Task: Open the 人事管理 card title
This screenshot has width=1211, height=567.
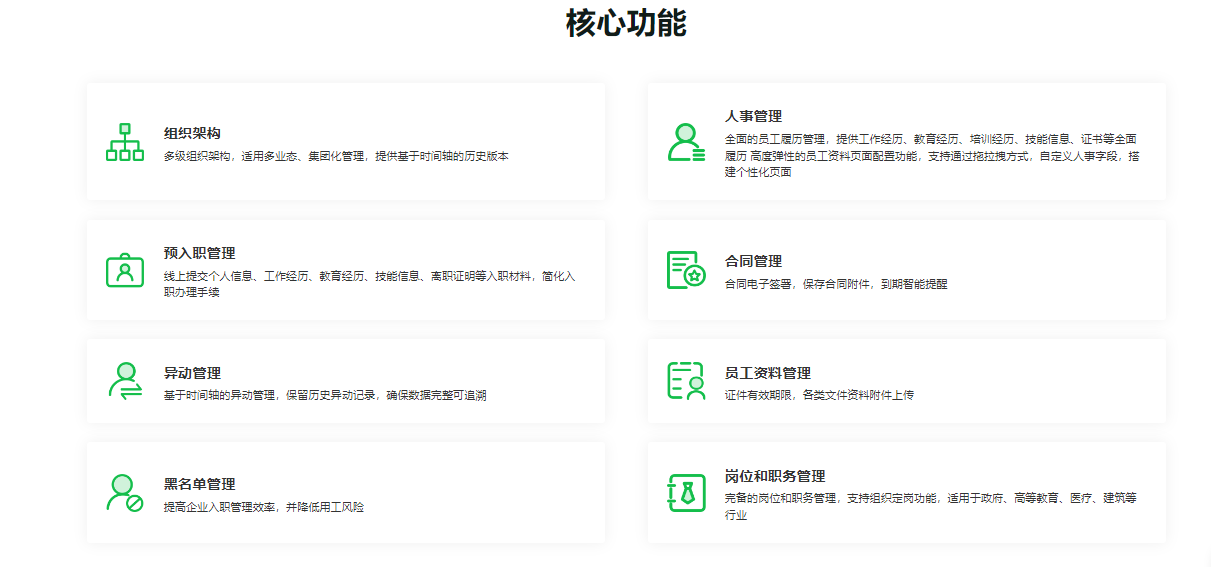Action: click(x=753, y=116)
